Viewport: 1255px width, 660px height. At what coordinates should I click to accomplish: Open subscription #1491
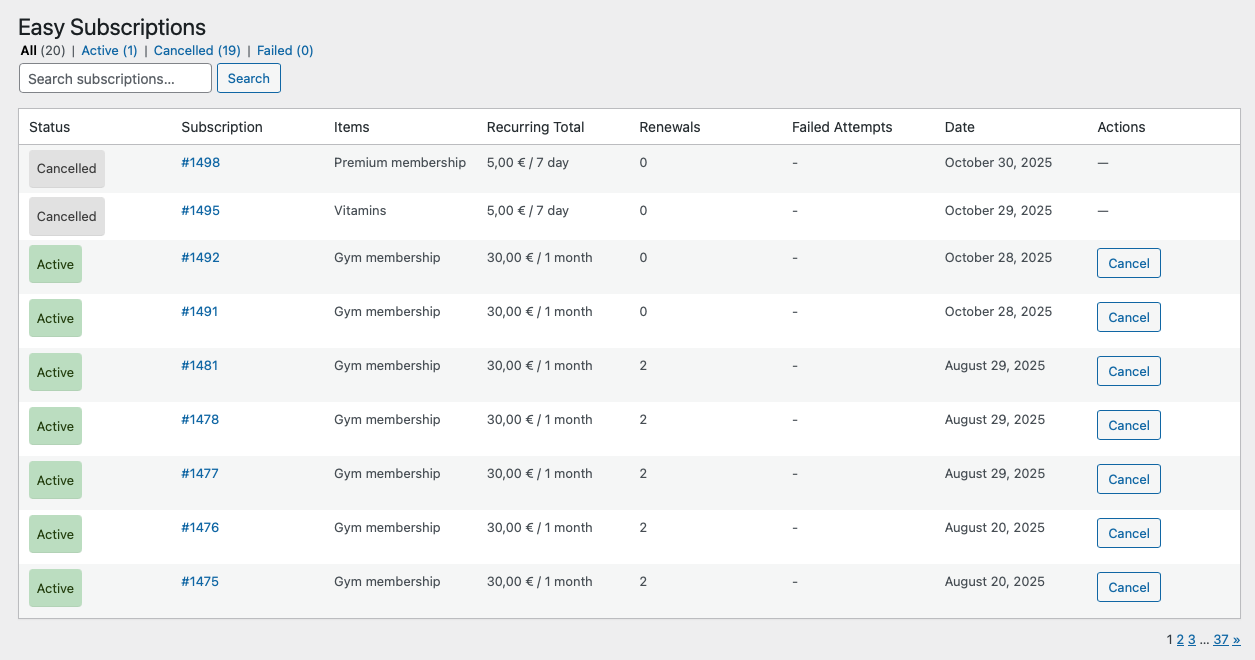[x=200, y=311]
